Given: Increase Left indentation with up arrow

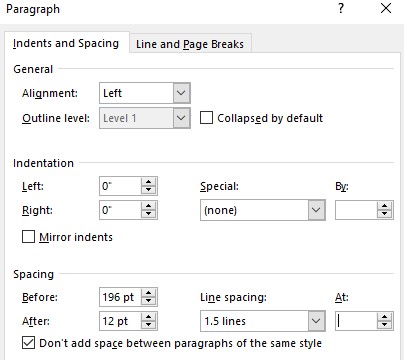Looking at the screenshot, I should 149,182.
